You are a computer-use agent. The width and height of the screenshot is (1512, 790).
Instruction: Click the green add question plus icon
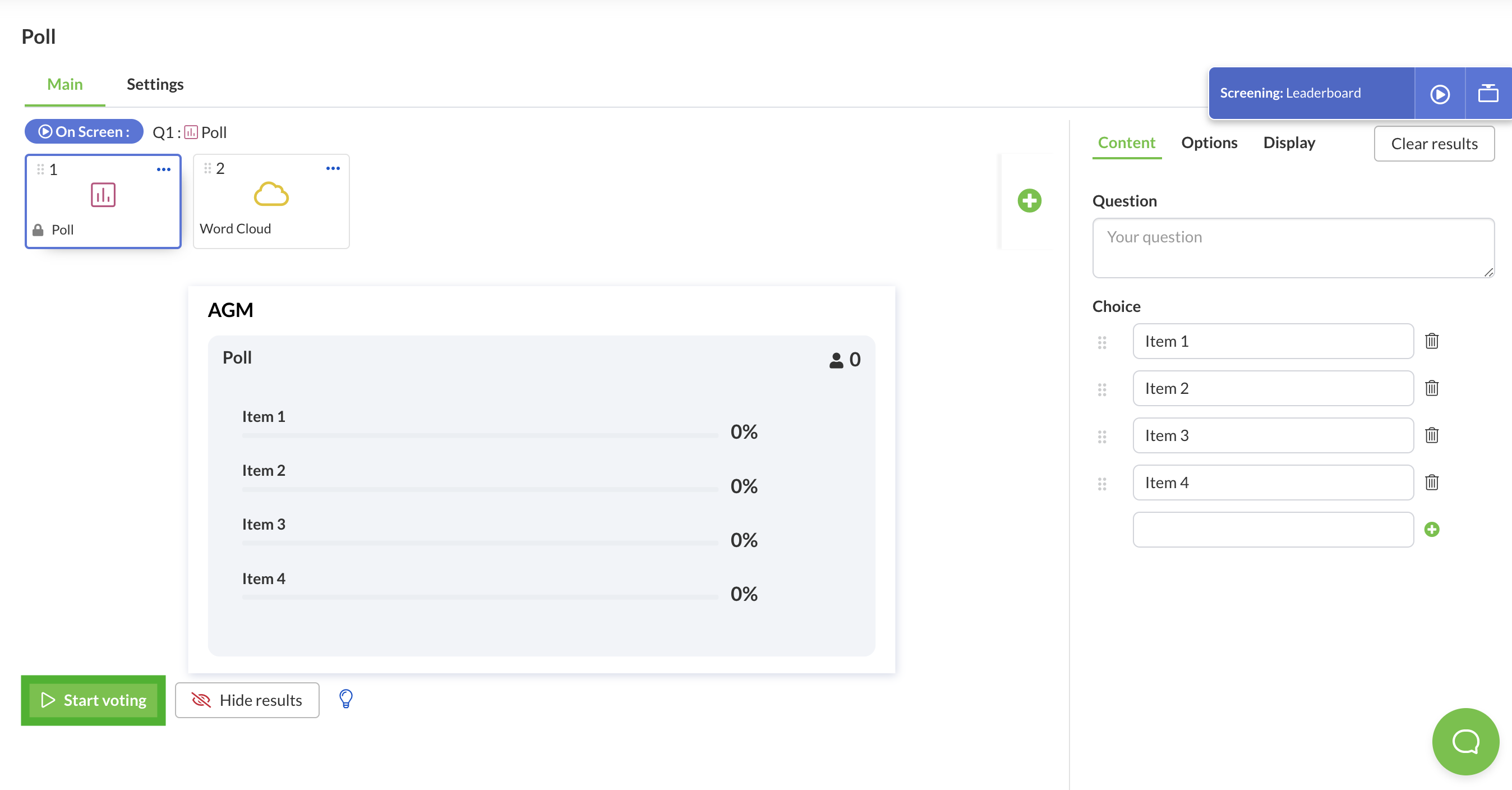[x=1029, y=201]
